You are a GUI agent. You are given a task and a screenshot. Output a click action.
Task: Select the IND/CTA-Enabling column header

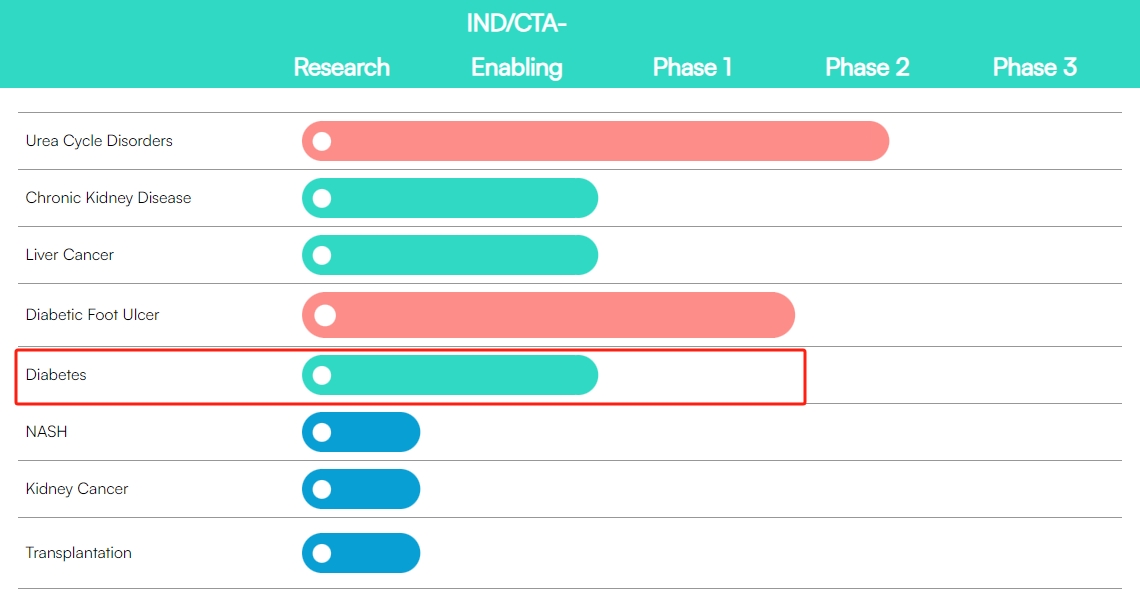coord(517,45)
